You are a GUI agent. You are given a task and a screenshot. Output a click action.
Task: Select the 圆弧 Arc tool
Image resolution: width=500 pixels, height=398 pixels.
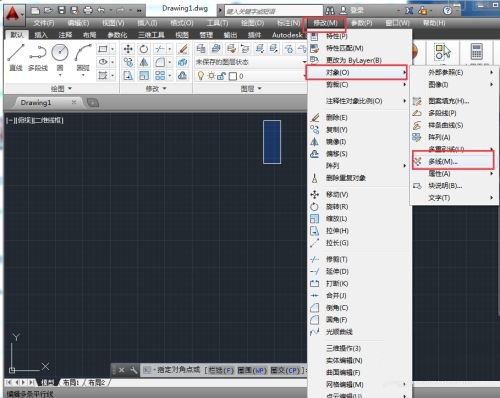point(83,57)
